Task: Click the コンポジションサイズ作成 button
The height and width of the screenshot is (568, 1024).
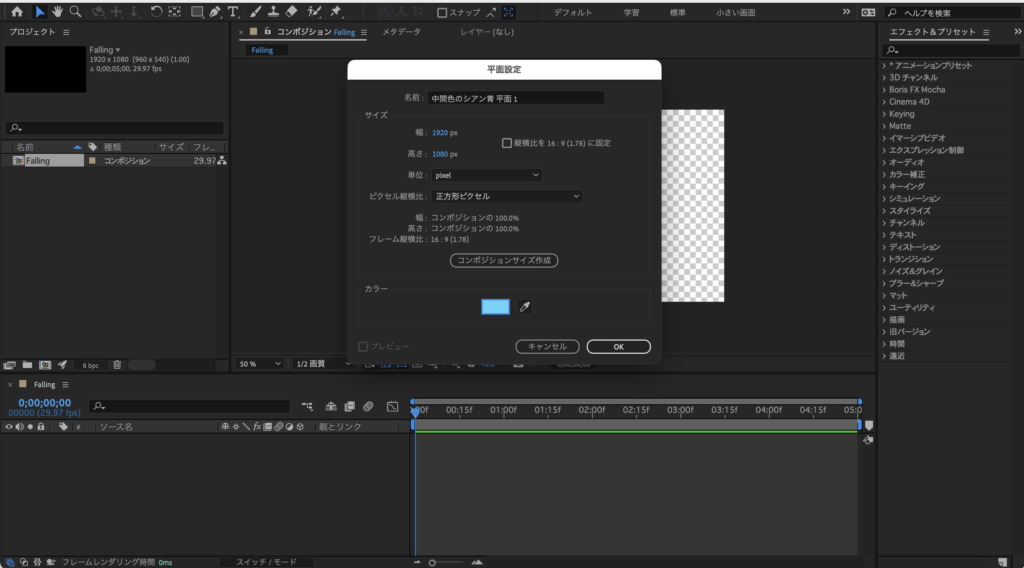Action: point(504,260)
